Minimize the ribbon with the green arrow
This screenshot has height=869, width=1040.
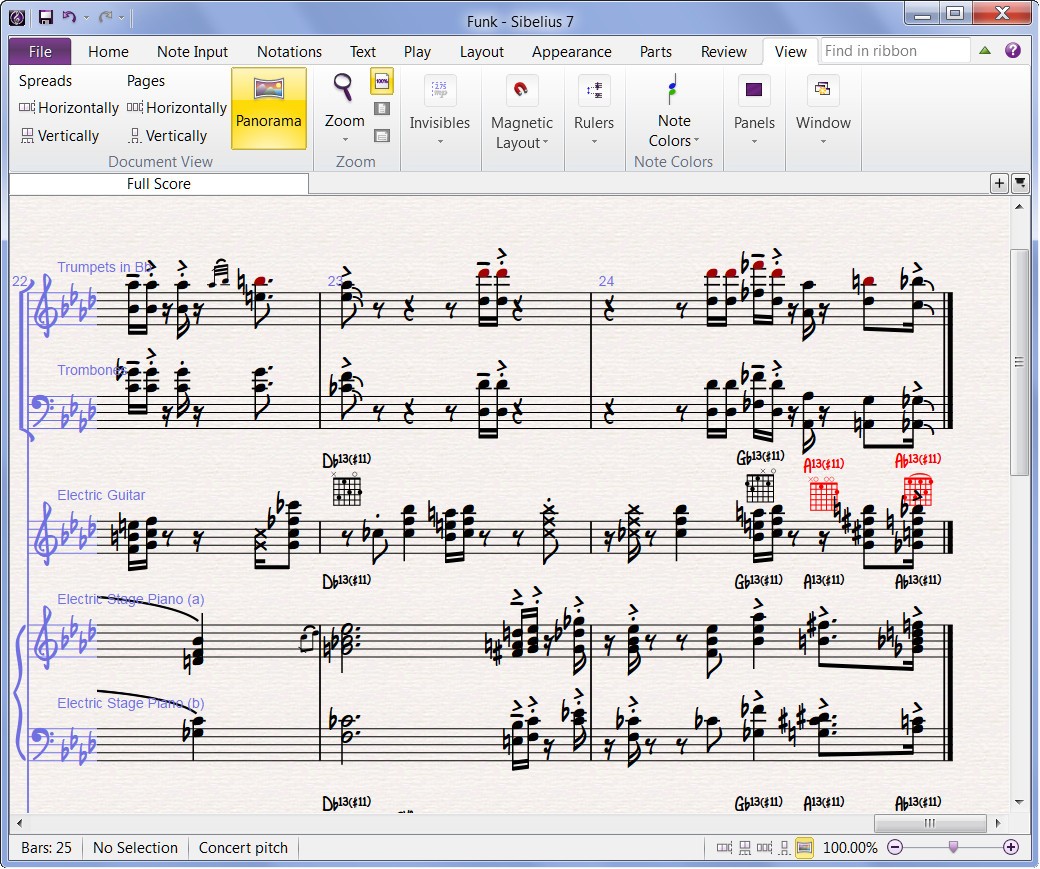point(985,50)
